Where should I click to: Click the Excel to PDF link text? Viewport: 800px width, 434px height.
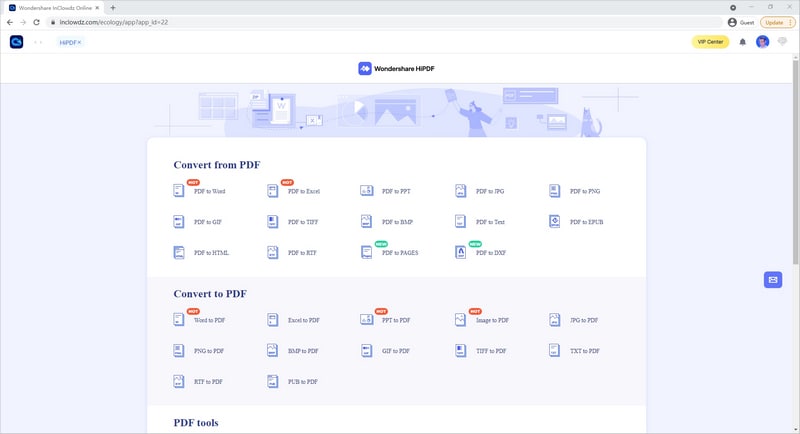(x=304, y=320)
